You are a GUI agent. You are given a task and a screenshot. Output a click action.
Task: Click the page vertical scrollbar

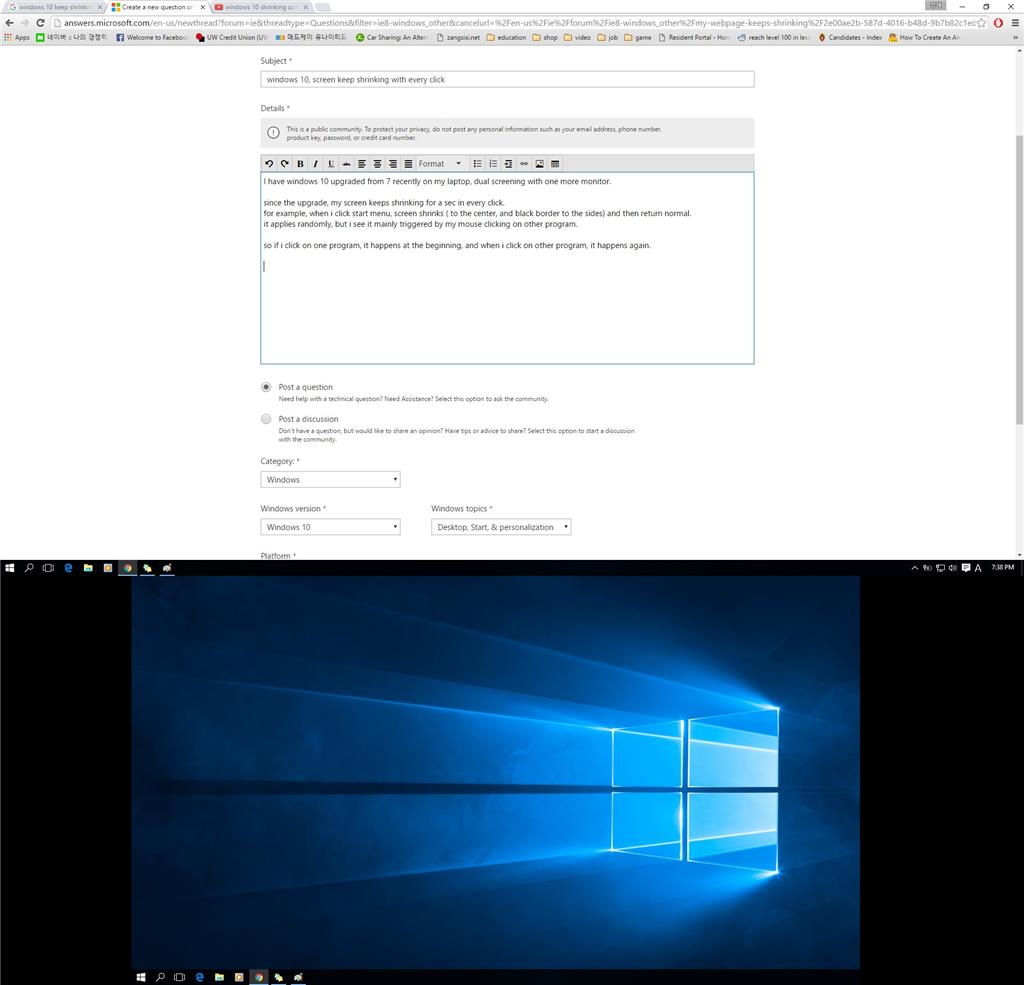pos(1019,280)
